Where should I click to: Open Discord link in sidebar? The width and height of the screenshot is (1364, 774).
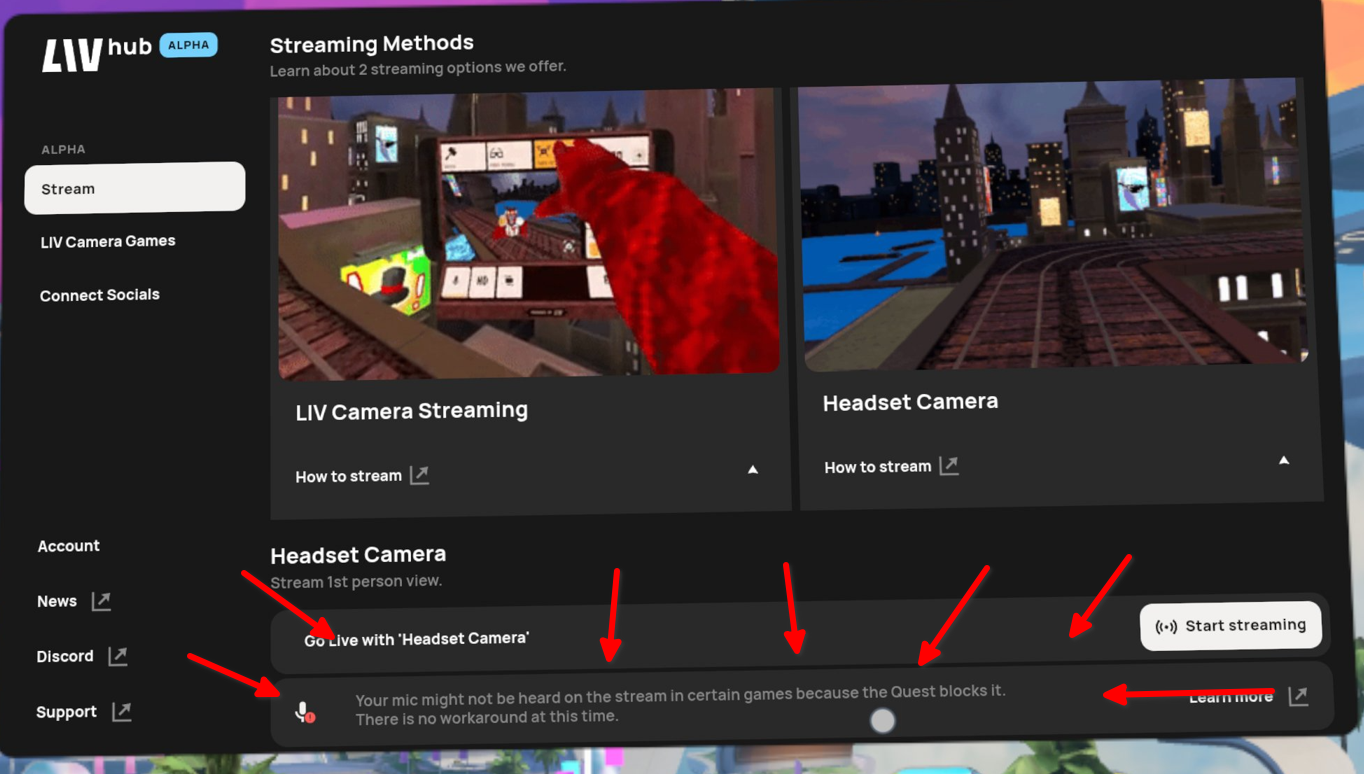[65, 656]
